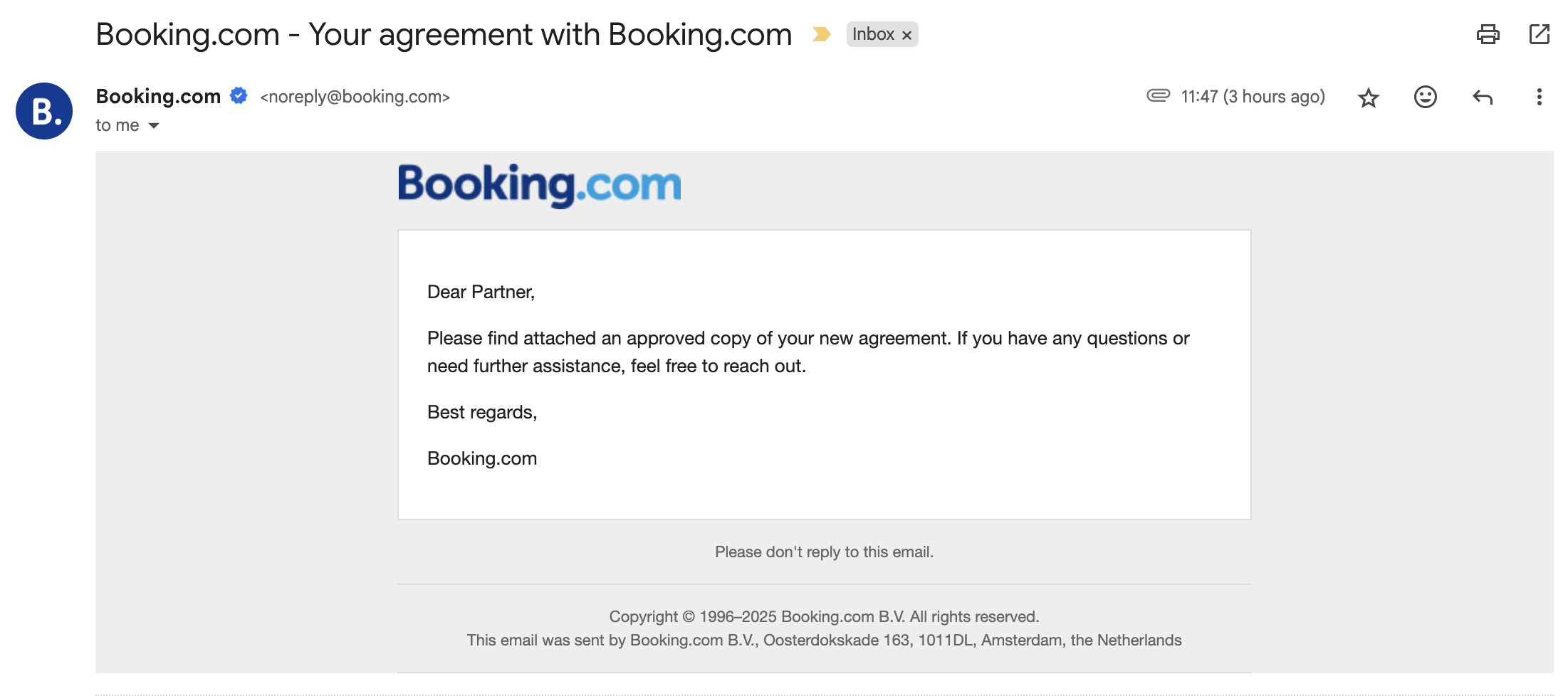Viewport: 1568px width, 696px height.
Task: Star this Booking.com email
Action: tap(1368, 97)
